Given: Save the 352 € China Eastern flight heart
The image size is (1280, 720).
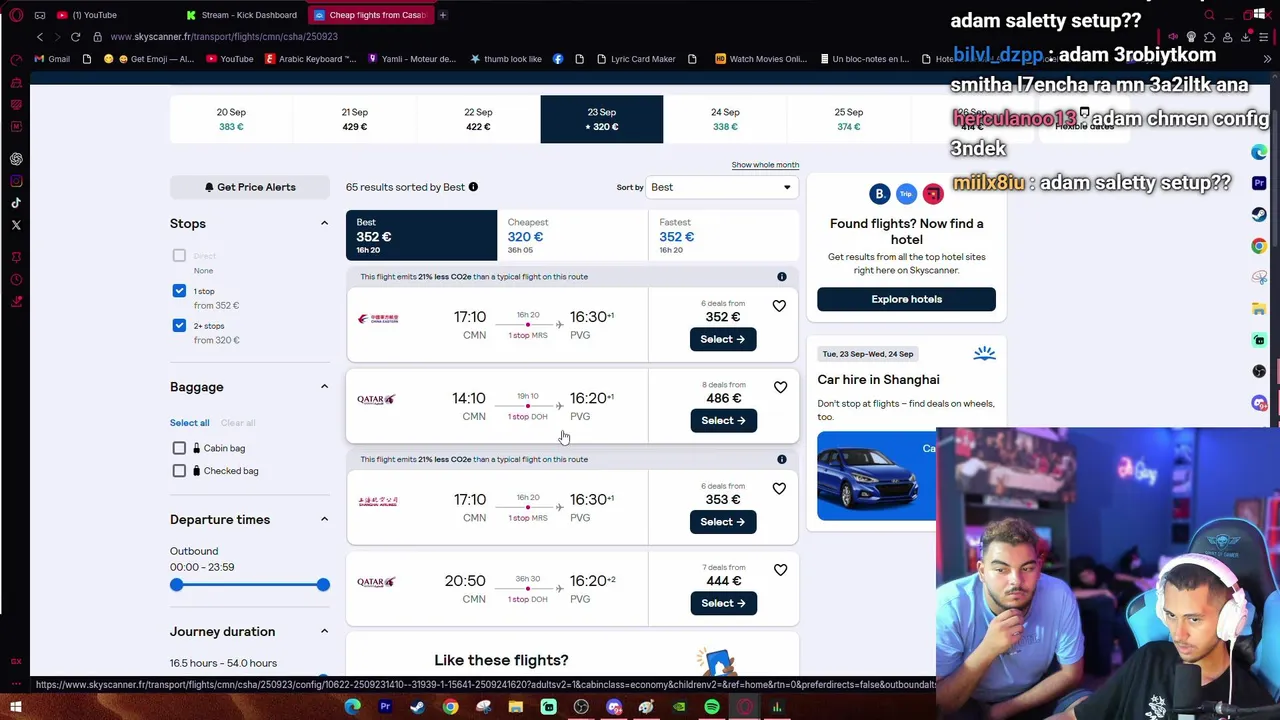Looking at the screenshot, I should (779, 306).
